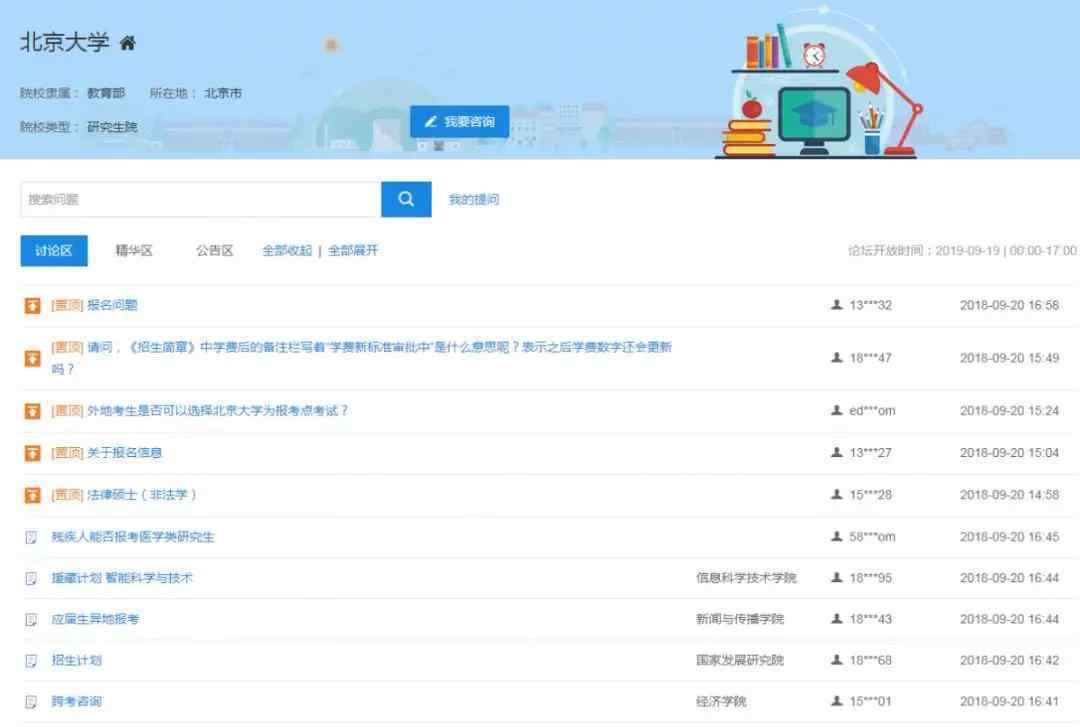This screenshot has width=1080, height=727.
Task: Switch to the 讨论区 tab
Action: pyautogui.click(x=54, y=251)
